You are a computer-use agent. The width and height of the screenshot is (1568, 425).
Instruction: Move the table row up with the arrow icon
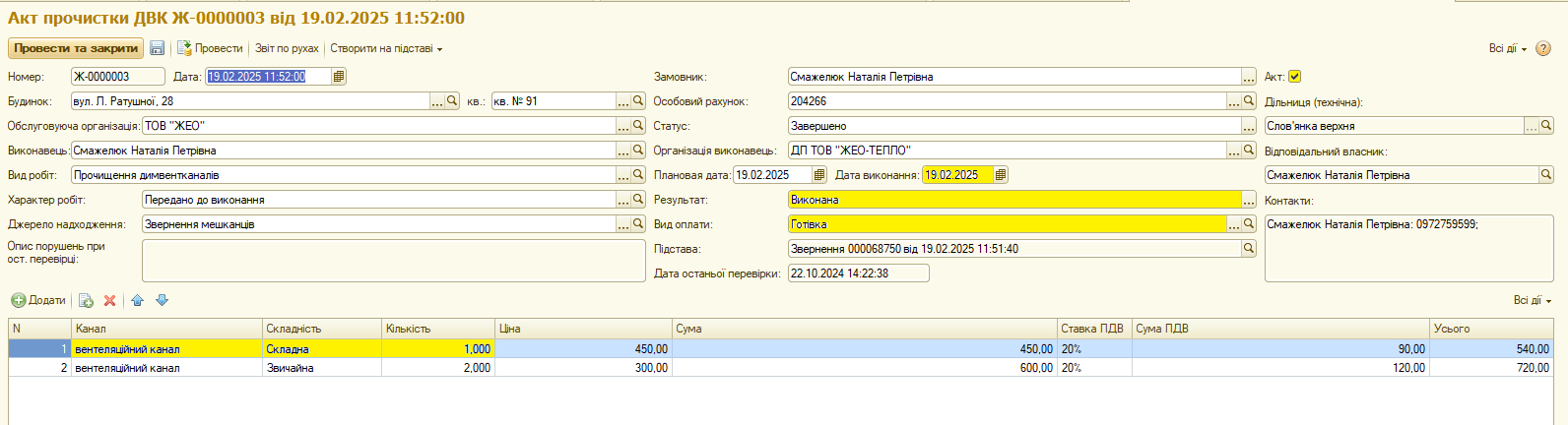[x=137, y=301]
